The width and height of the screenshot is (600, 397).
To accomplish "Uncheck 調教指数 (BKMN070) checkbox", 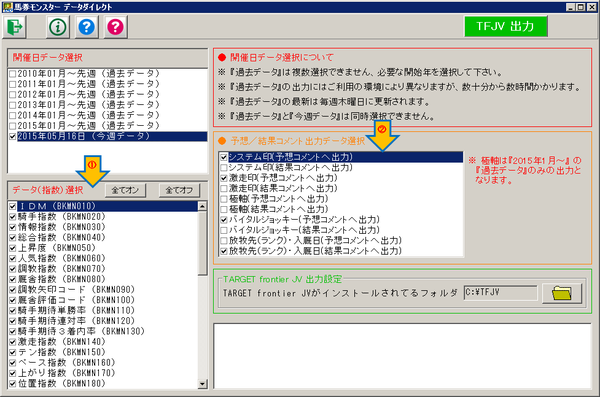I will click(x=13, y=269).
